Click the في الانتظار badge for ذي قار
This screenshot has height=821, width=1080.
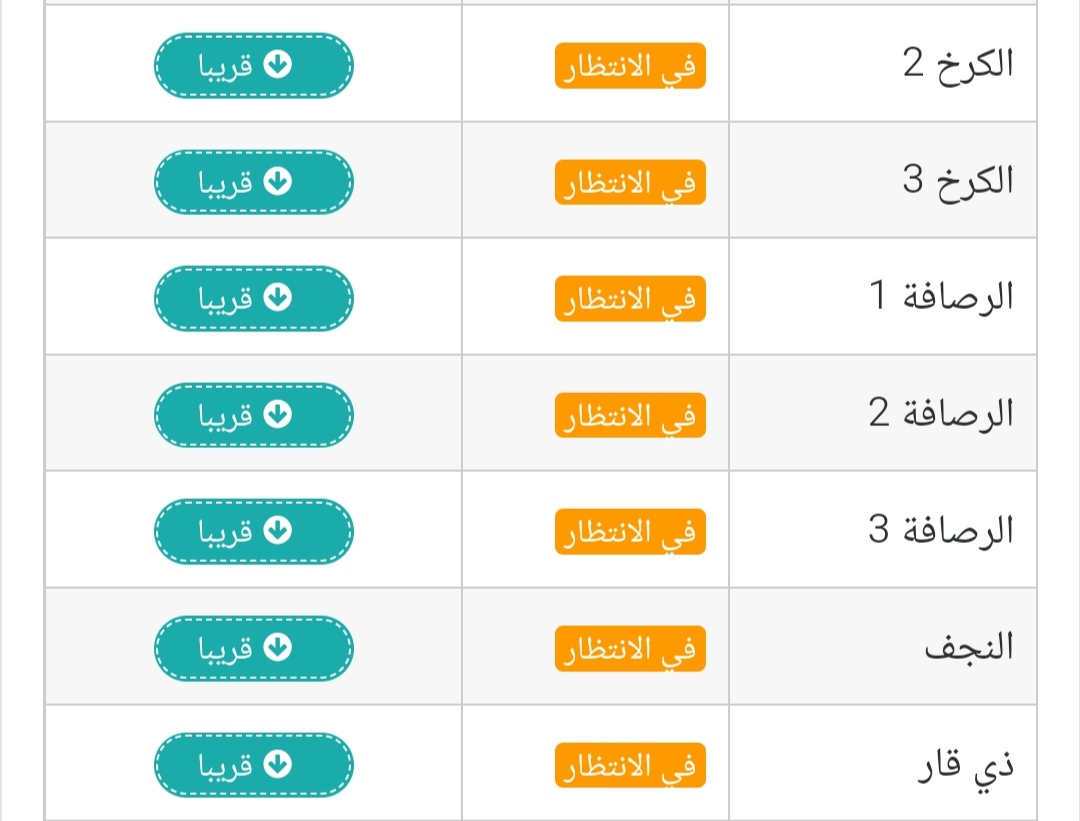pyautogui.click(x=630, y=764)
